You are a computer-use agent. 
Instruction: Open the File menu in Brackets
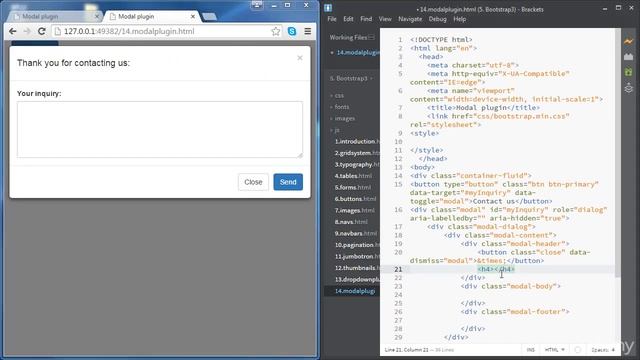click(332, 19)
